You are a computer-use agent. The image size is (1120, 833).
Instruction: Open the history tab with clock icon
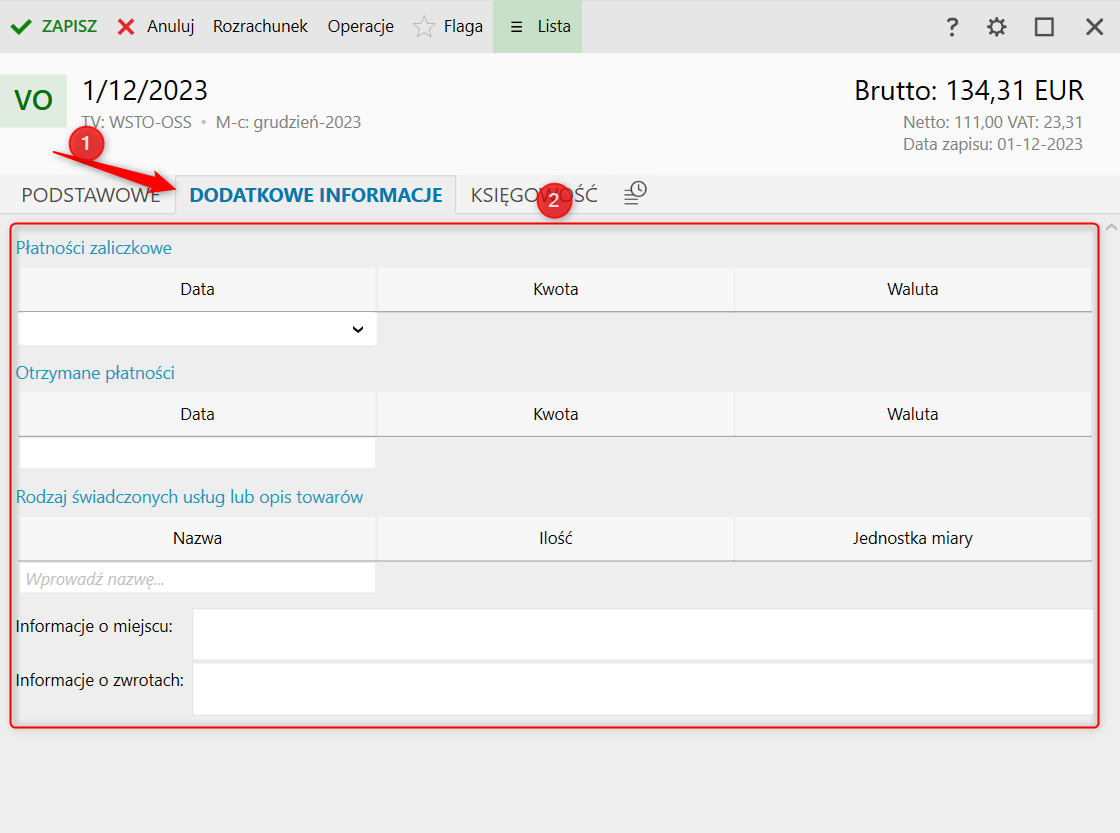tap(635, 194)
